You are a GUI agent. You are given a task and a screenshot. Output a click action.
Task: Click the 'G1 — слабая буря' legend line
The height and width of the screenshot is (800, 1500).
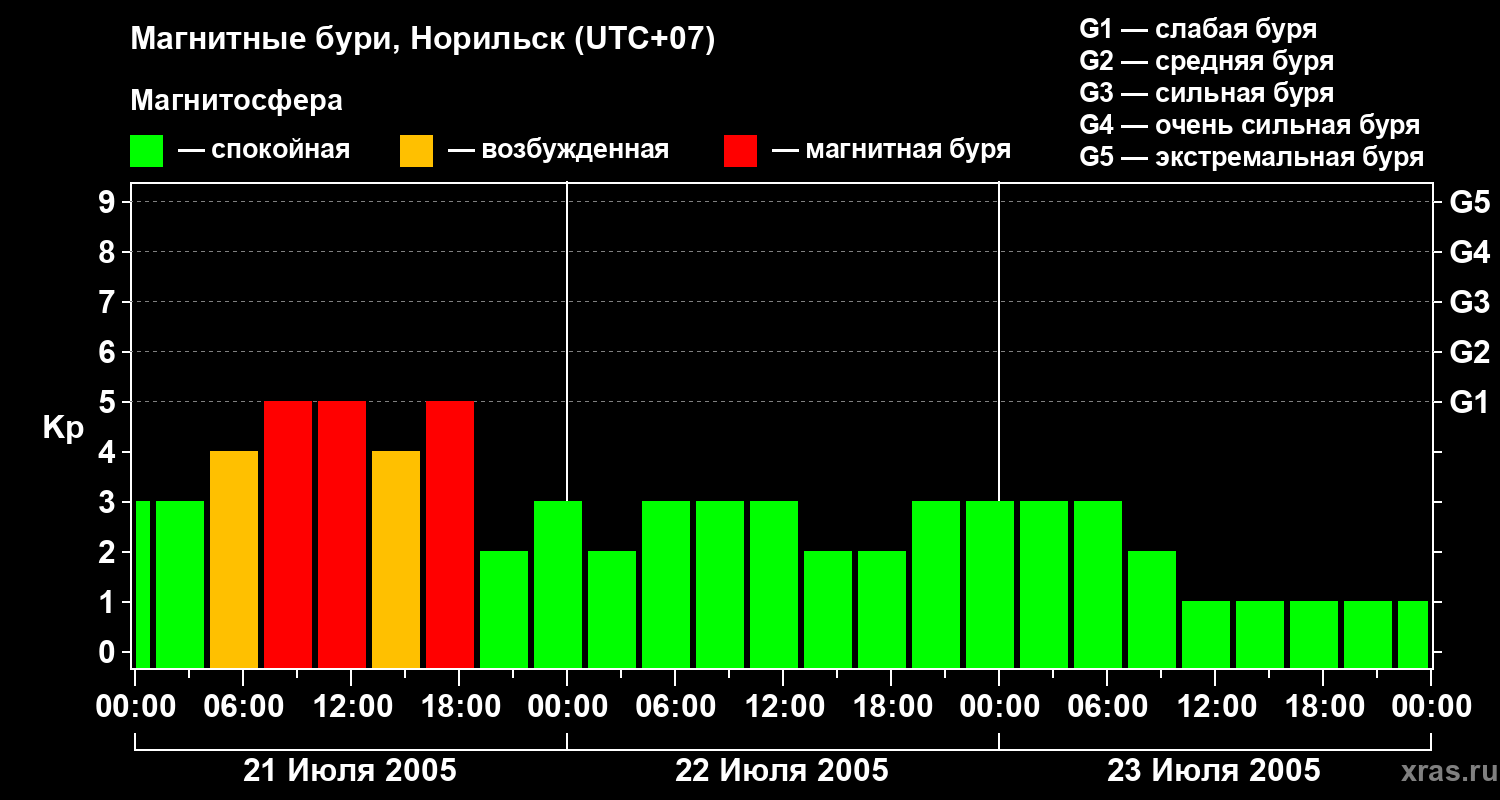tap(1199, 29)
